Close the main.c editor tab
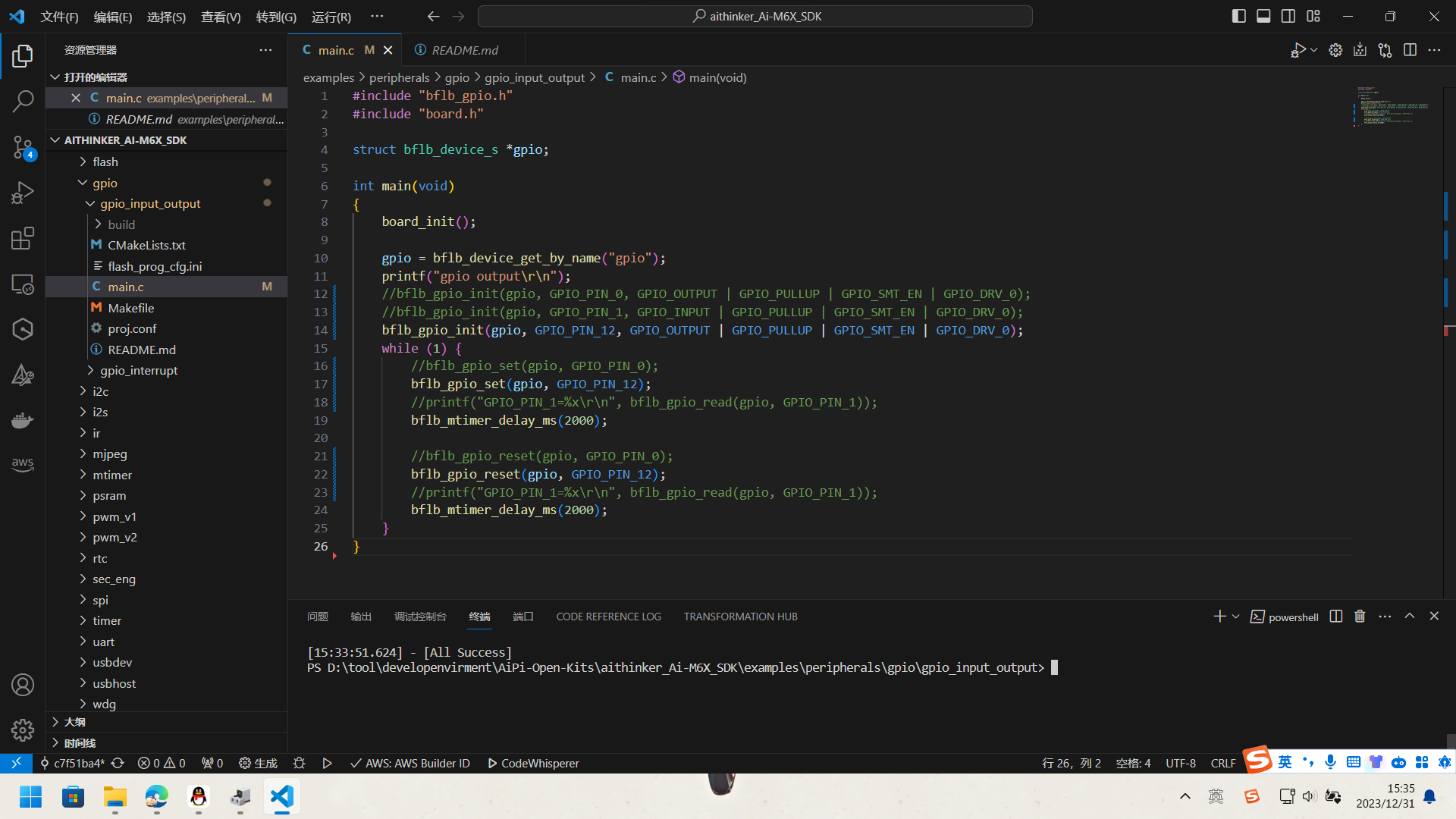The height and width of the screenshot is (819, 1456). coord(388,50)
